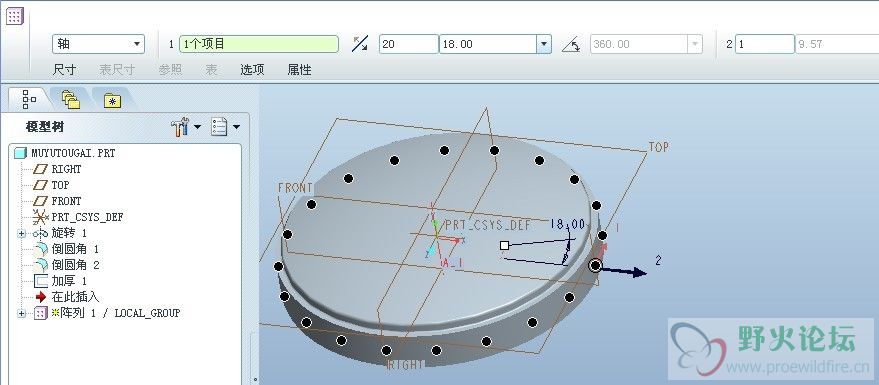
Task: Click the direction 1 spacing flip icon
Action: tap(360, 44)
